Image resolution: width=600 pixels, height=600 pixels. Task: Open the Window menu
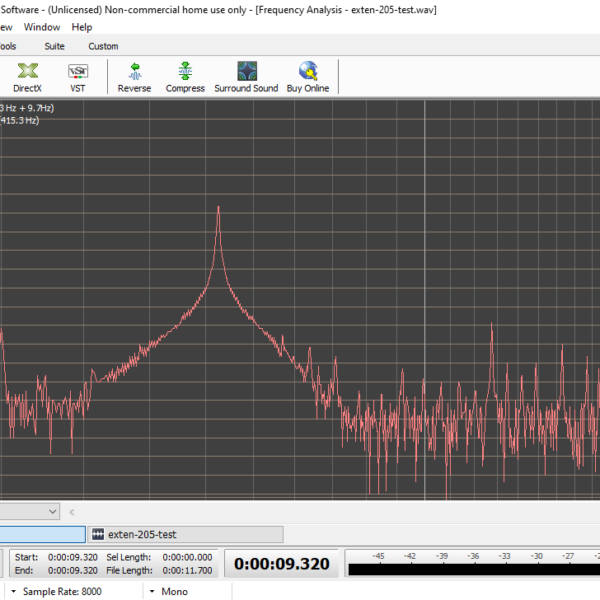tap(42, 27)
